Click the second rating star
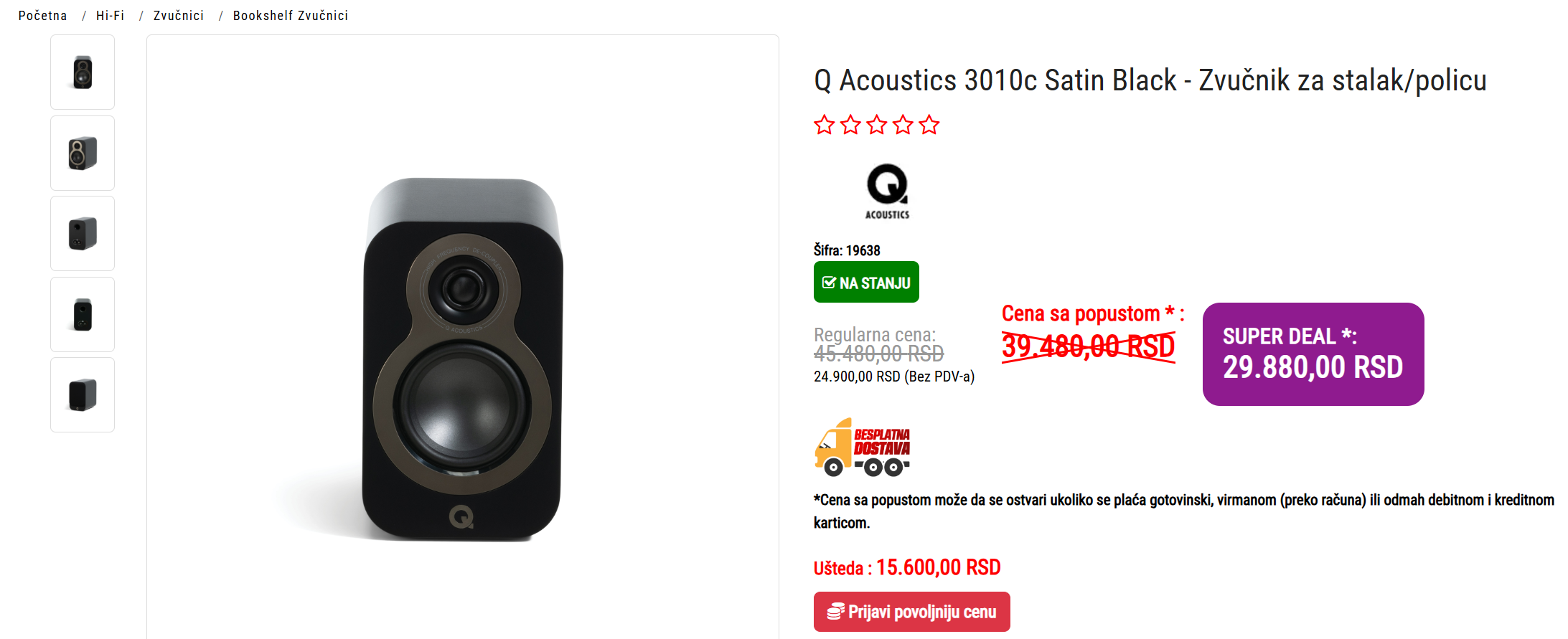 pos(850,126)
